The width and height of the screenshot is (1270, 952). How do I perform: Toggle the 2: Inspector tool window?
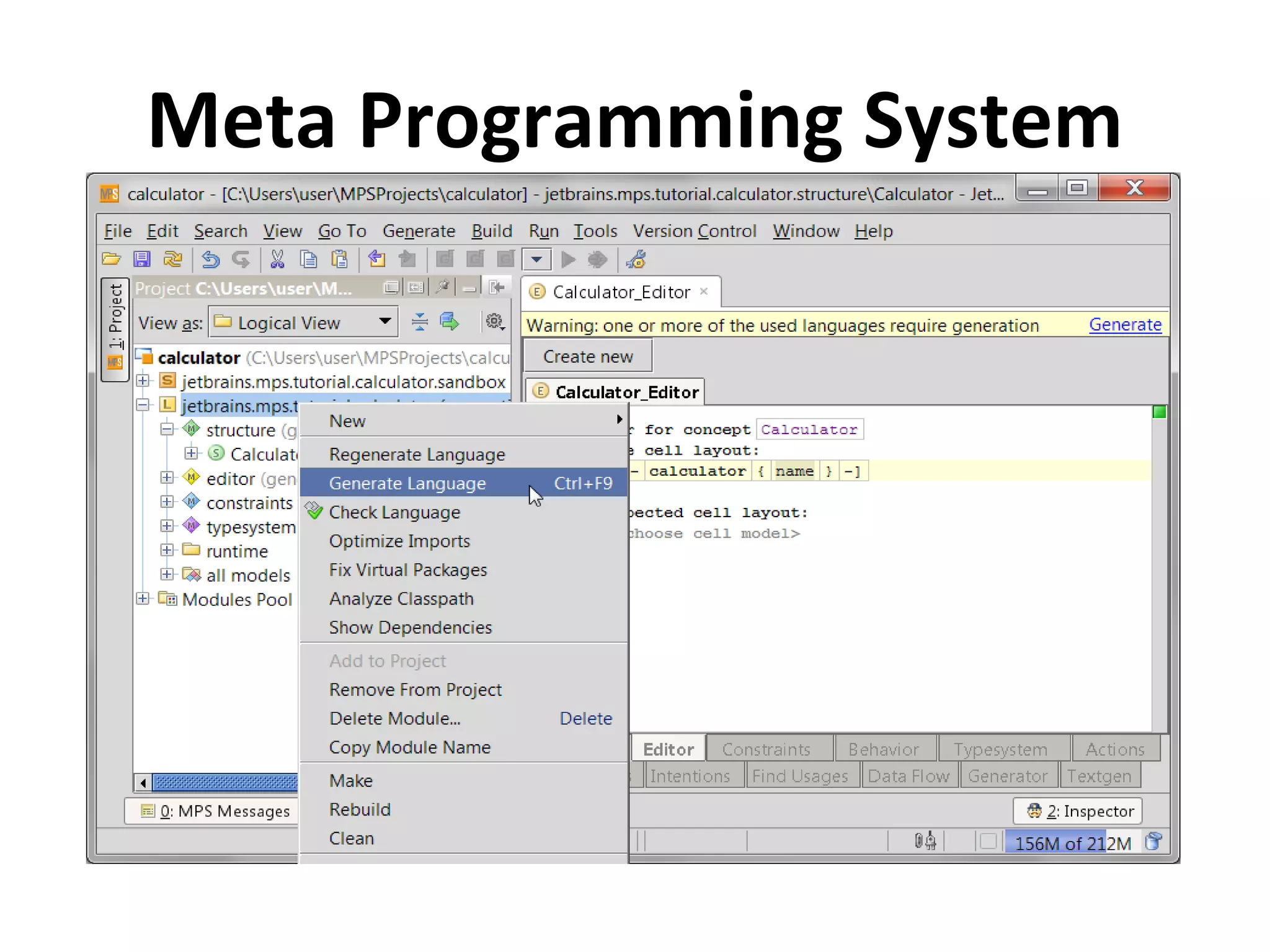point(1078,811)
